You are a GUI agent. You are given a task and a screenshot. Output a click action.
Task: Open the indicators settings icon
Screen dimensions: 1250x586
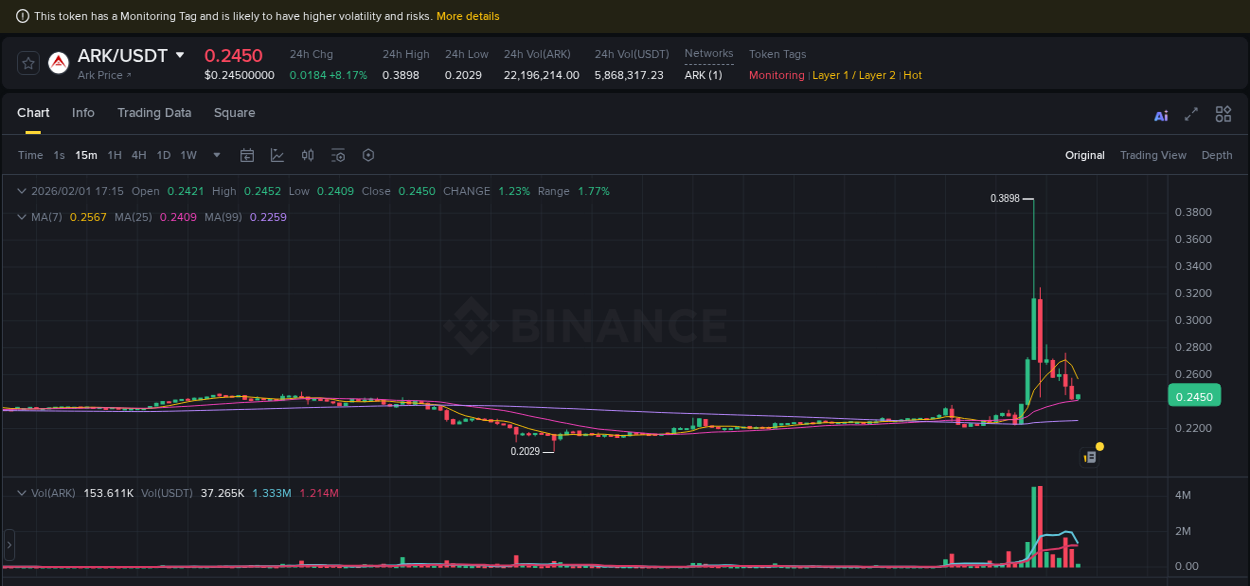pos(337,155)
